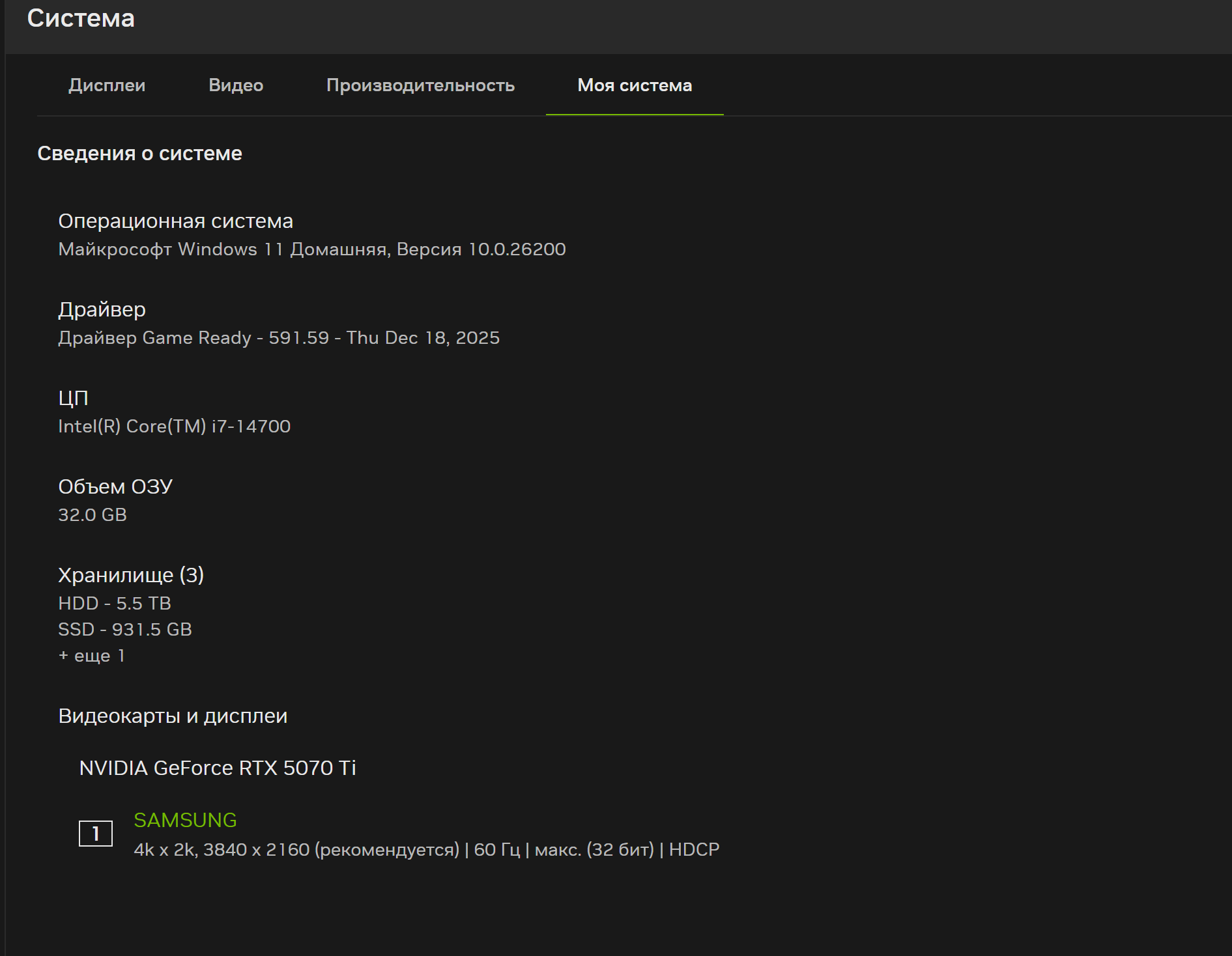
Task: Select the 'Видеокарты и дисплеи' heading
Action: tap(173, 716)
